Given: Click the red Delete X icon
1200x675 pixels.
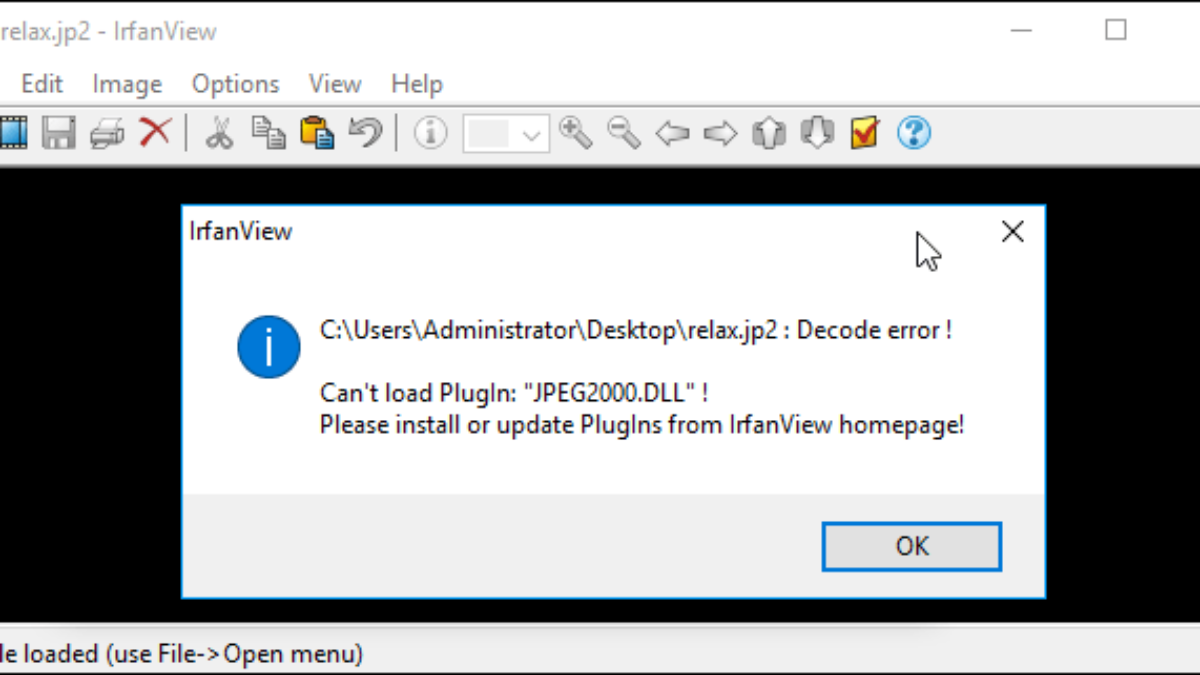Looking at the screenshot, I should tap(155, 132).
